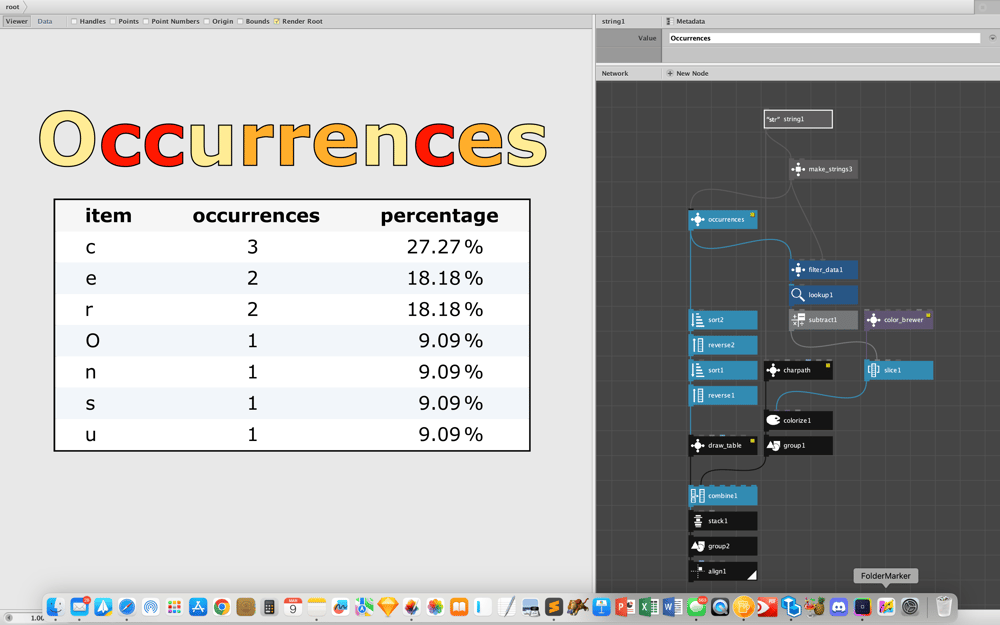The height and width of the screenshot is (625, 1000).
Task: Click the Metadata icon in parameter panel
Action: 669,21
